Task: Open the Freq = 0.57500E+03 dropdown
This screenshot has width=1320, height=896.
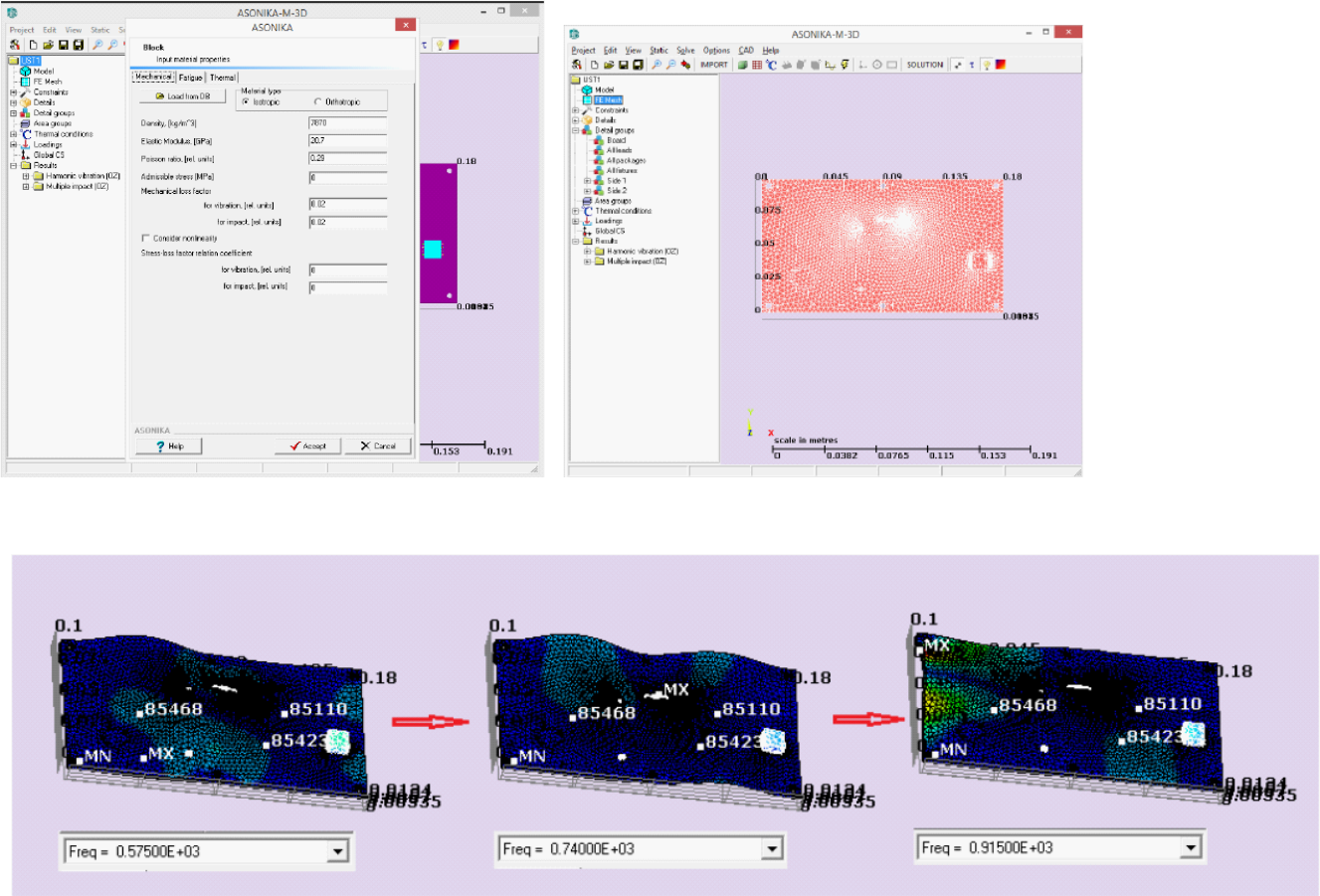Action: [338, 852]
